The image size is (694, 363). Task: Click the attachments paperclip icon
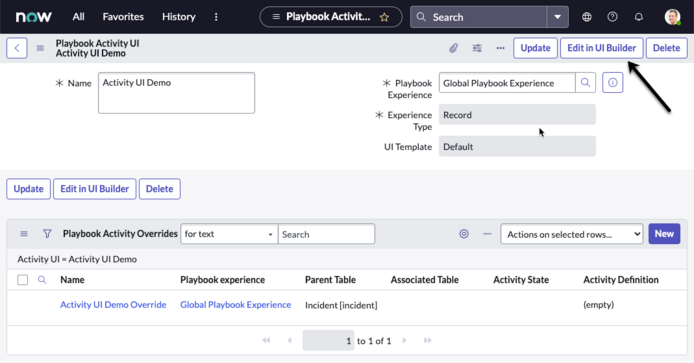coord(453,48)
